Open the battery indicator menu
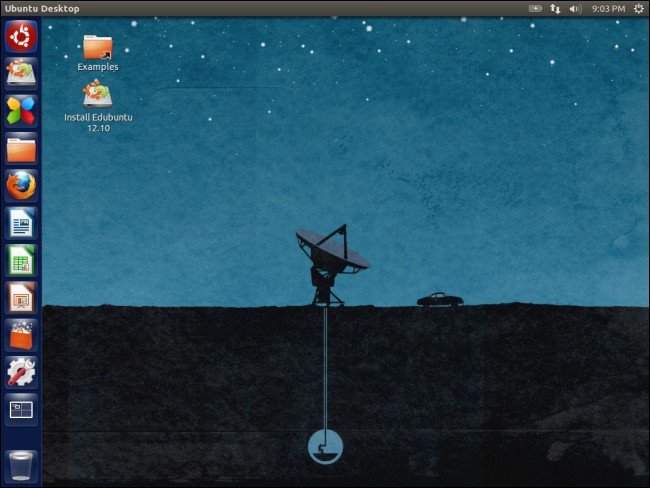The height and width of the screenshot is (488, 650). [535, 9]
